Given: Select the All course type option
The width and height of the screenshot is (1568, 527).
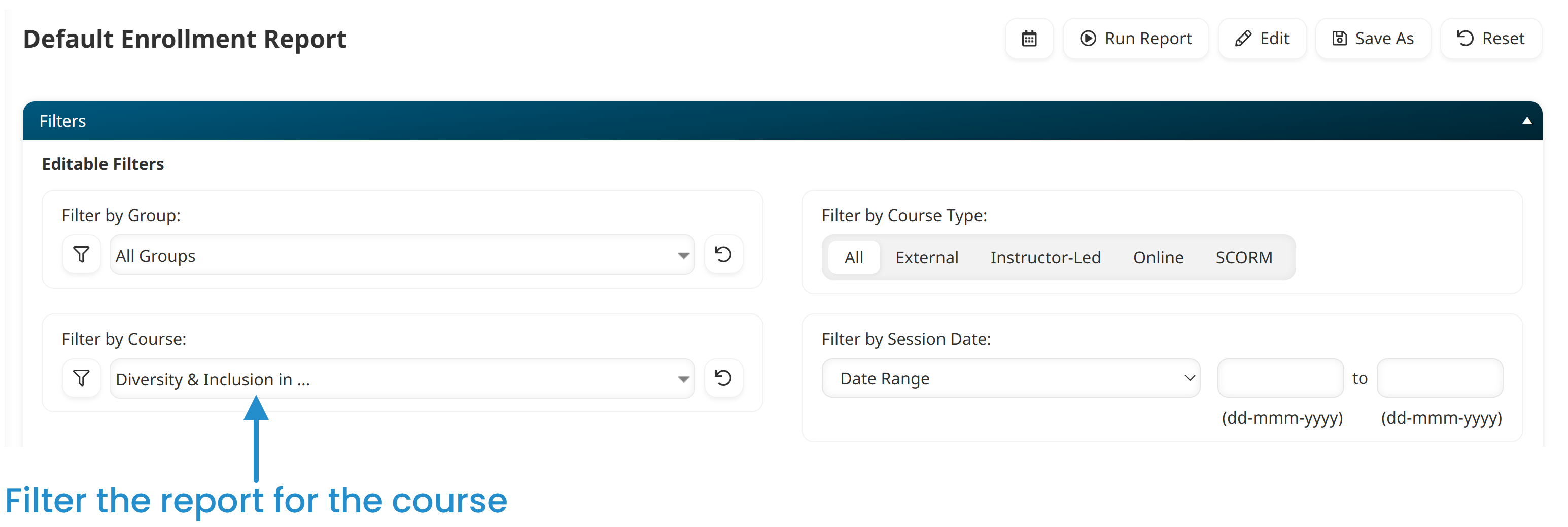Looking at the screenshot, I should click(853, 258).
